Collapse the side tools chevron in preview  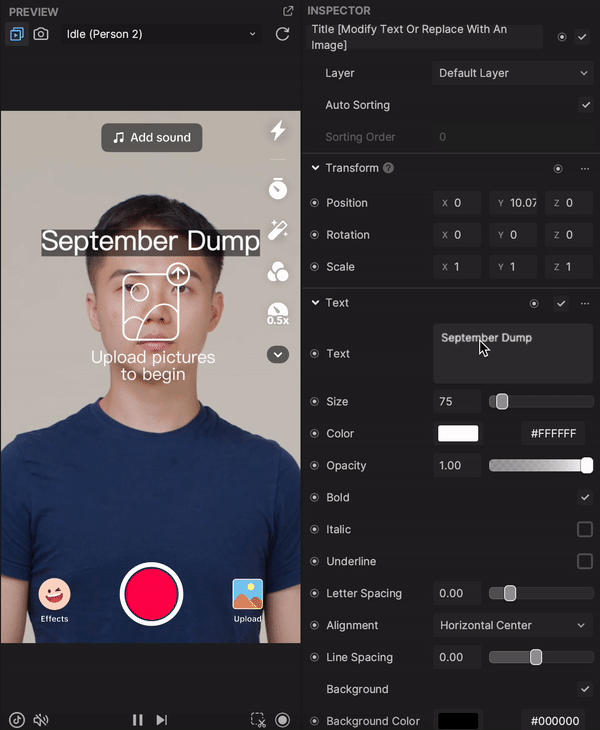coord(278,355)
